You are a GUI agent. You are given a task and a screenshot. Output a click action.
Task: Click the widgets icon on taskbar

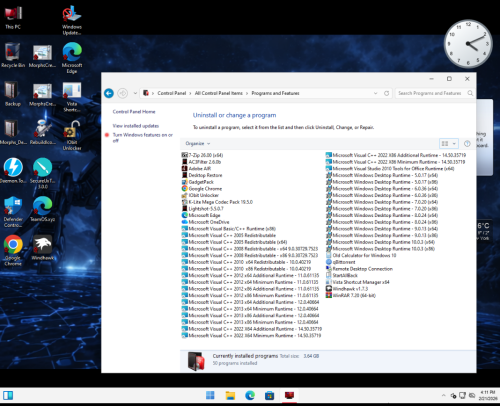coord(8,395)
